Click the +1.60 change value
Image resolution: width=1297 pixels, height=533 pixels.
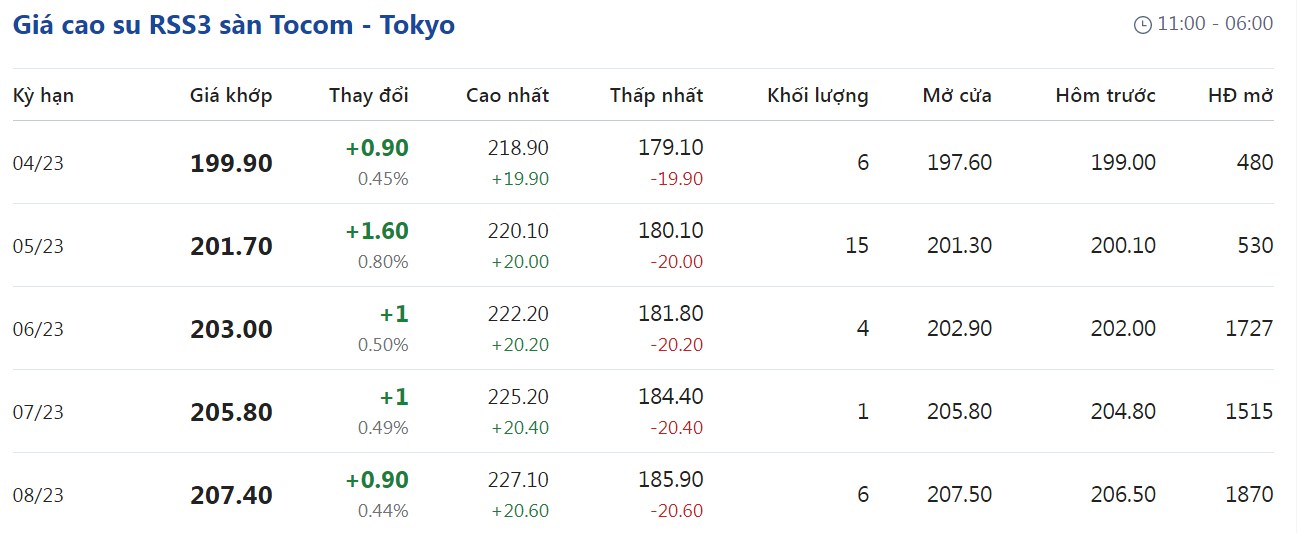point(377,231)
